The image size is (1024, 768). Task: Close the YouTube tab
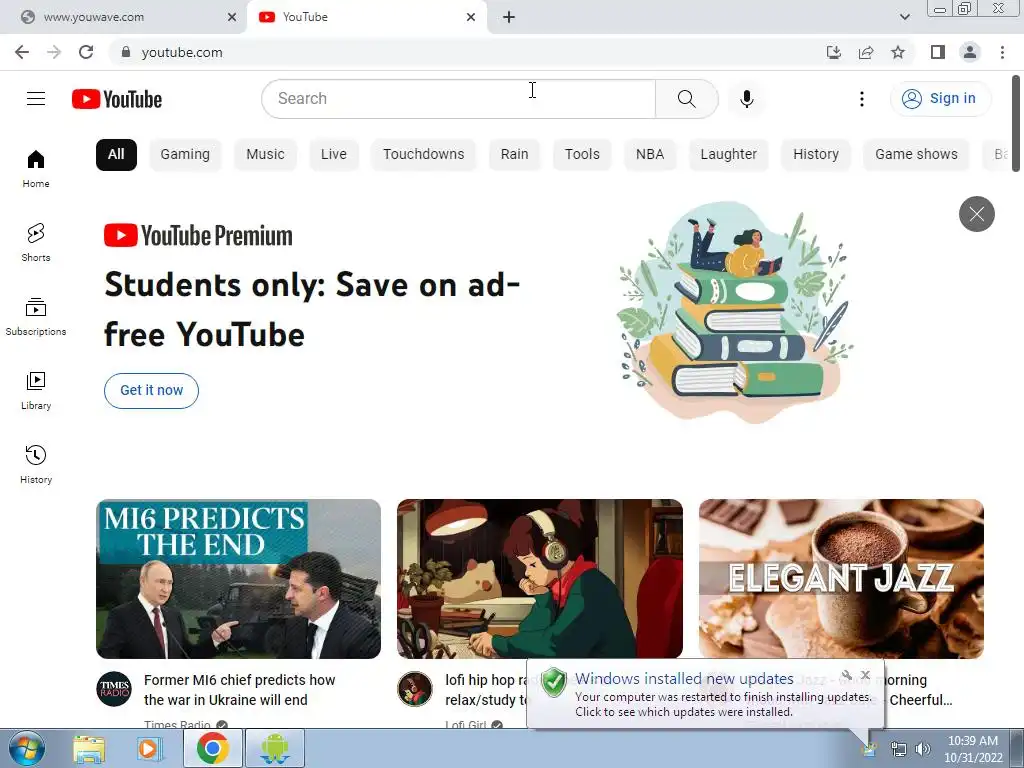[x=471, y=17]
